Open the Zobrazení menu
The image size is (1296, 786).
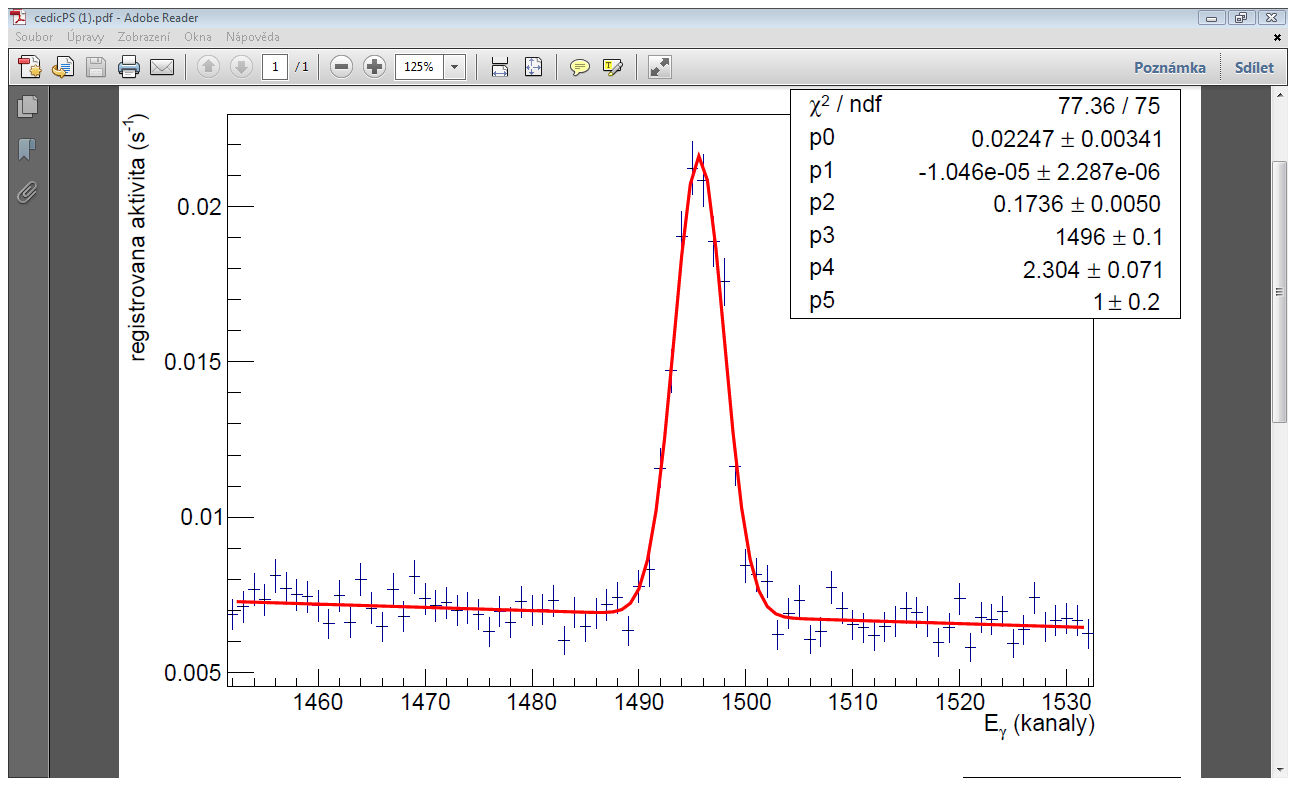coord(145,36)
